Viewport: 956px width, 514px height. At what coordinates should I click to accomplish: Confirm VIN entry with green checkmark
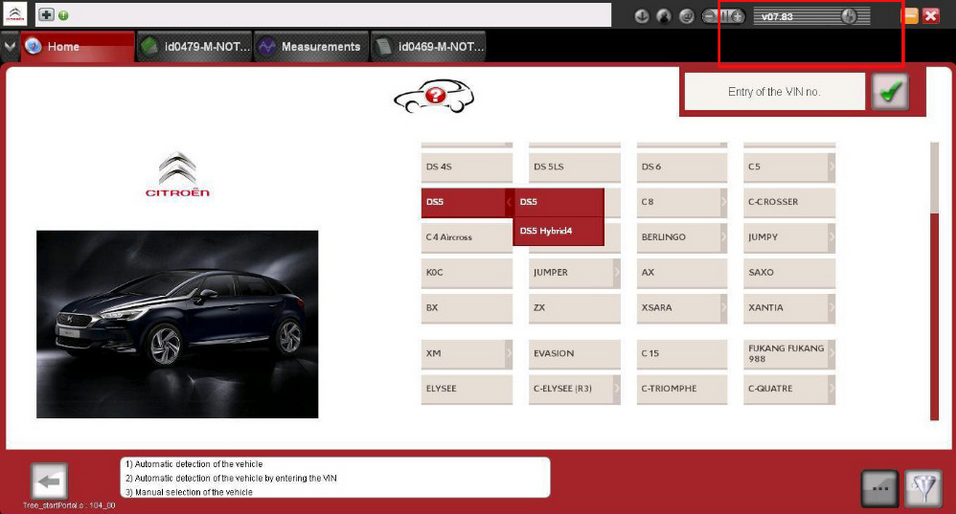click(x=890, y=91)
